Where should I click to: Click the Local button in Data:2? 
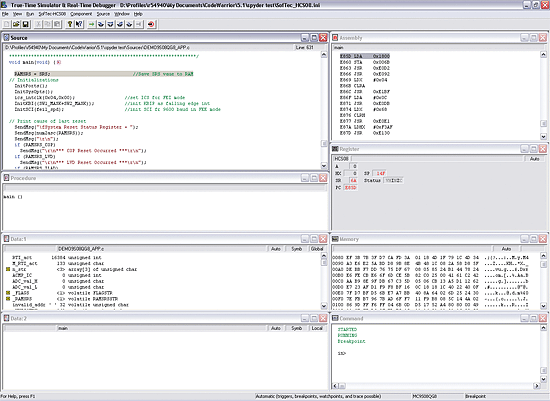(317, 328)
